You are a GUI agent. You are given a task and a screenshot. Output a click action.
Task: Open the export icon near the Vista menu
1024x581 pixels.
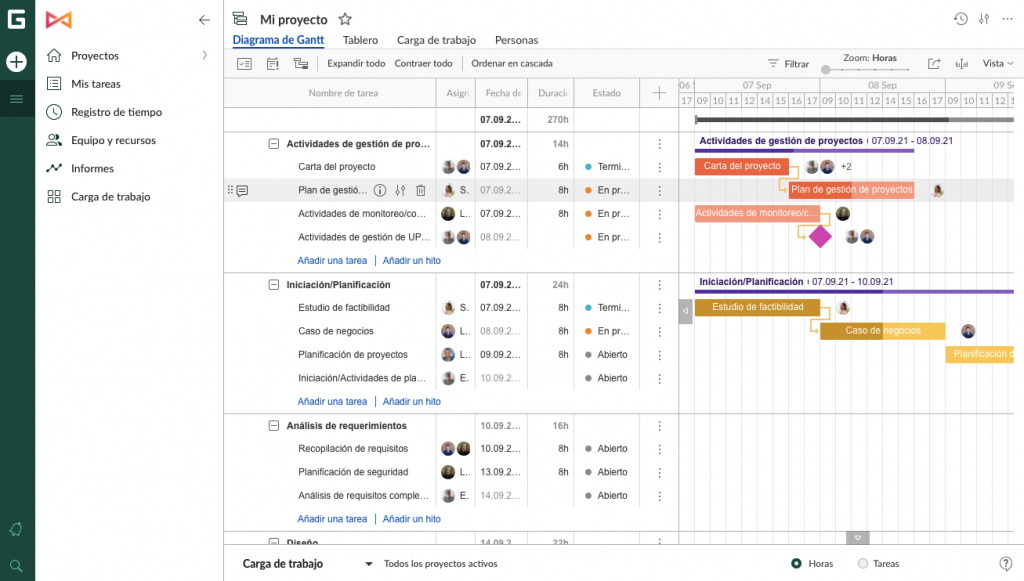934,62
